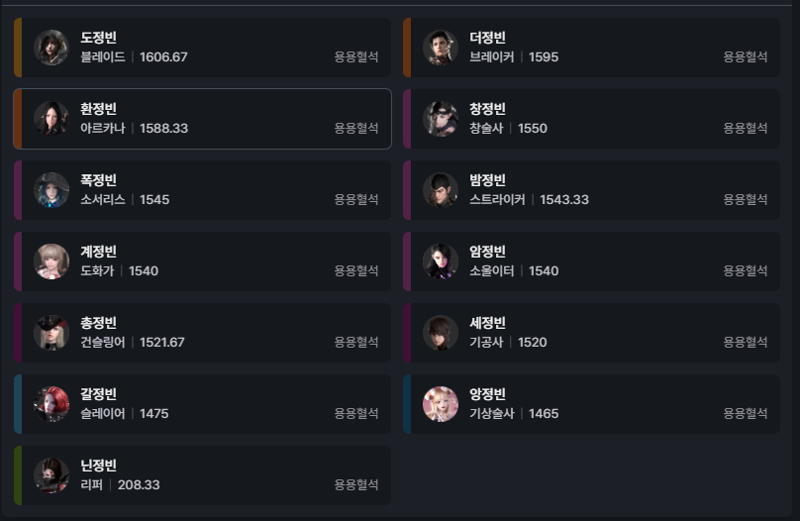Open the 총정빈 건슬링어 portrait

[51, 333]
